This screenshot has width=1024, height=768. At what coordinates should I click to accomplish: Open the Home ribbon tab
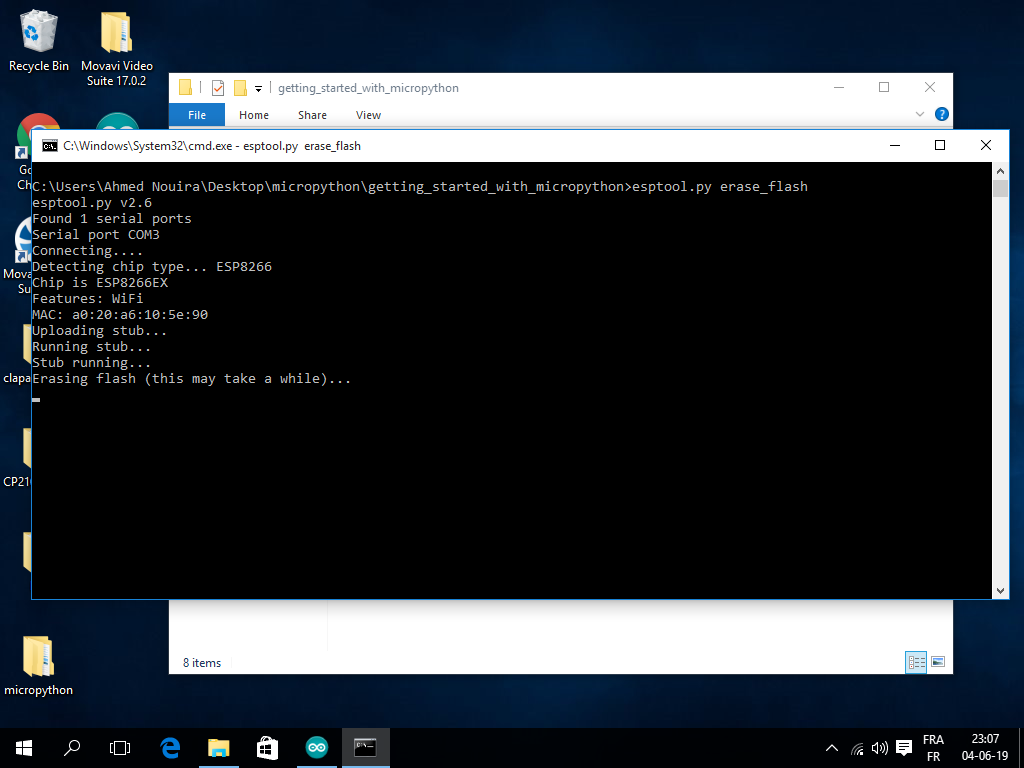[253, 115]
